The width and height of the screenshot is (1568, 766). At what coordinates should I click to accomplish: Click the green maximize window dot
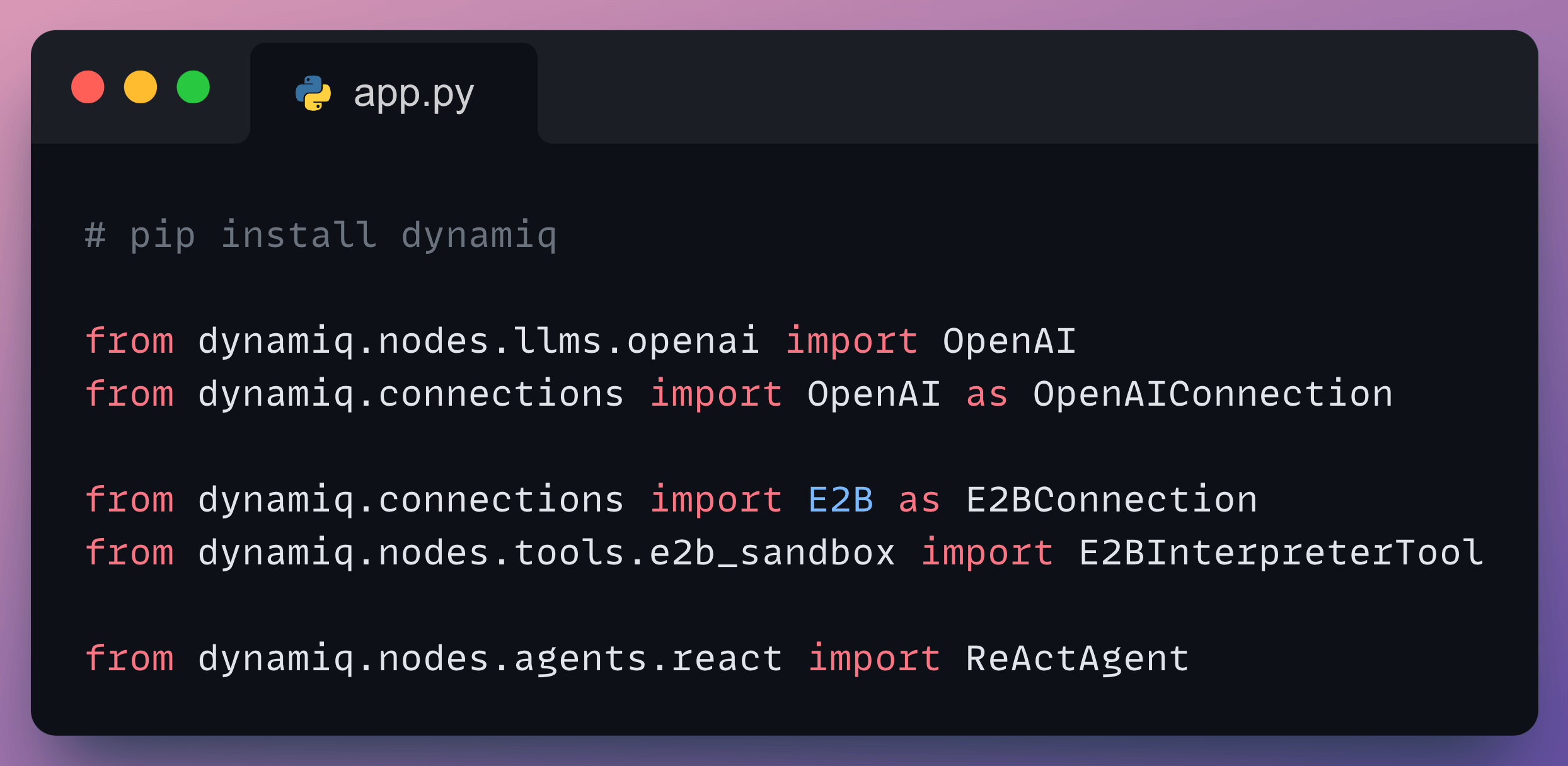click(193, 87)
